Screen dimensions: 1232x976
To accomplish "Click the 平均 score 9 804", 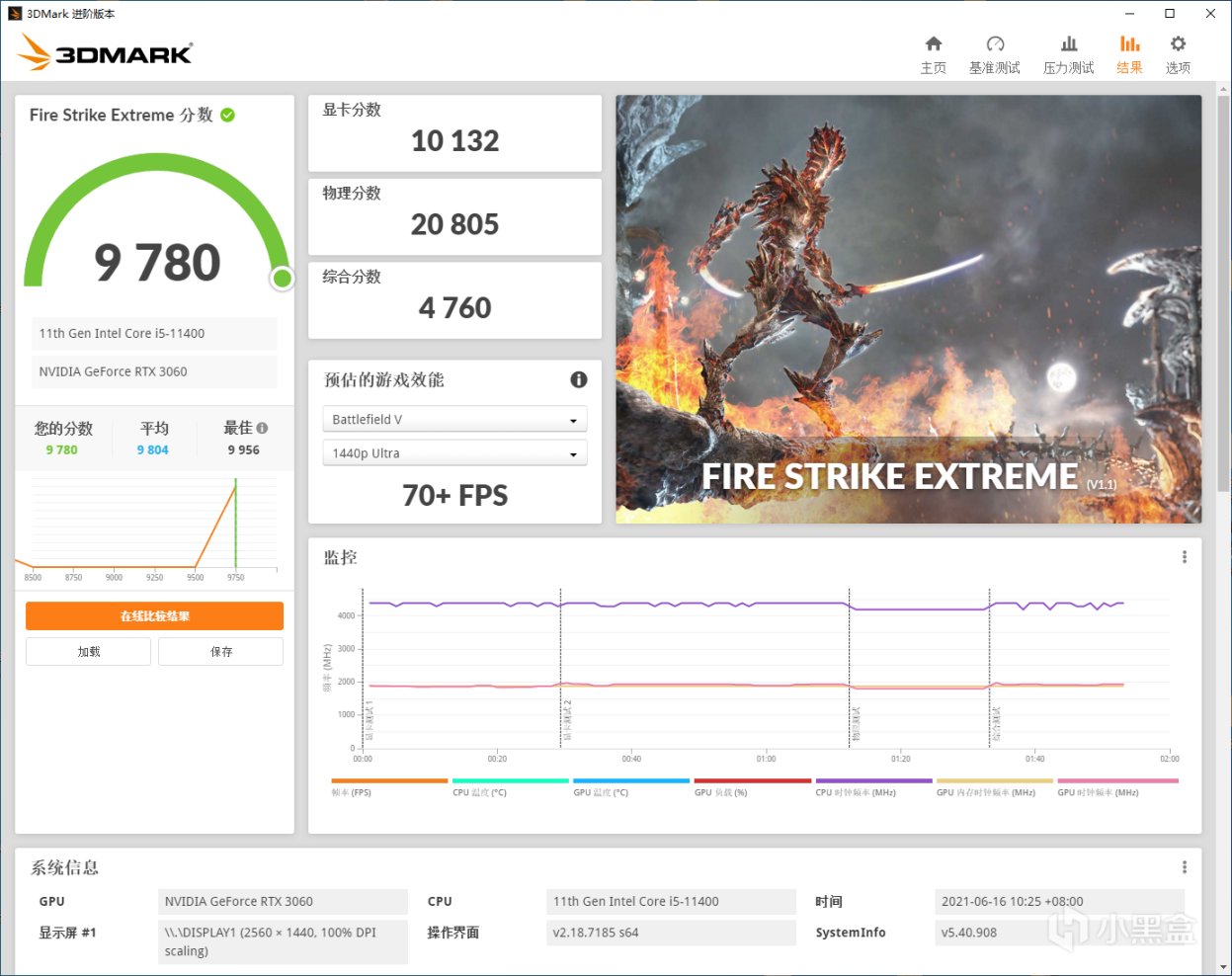I will pyautogui.click(x=152, y=449).
